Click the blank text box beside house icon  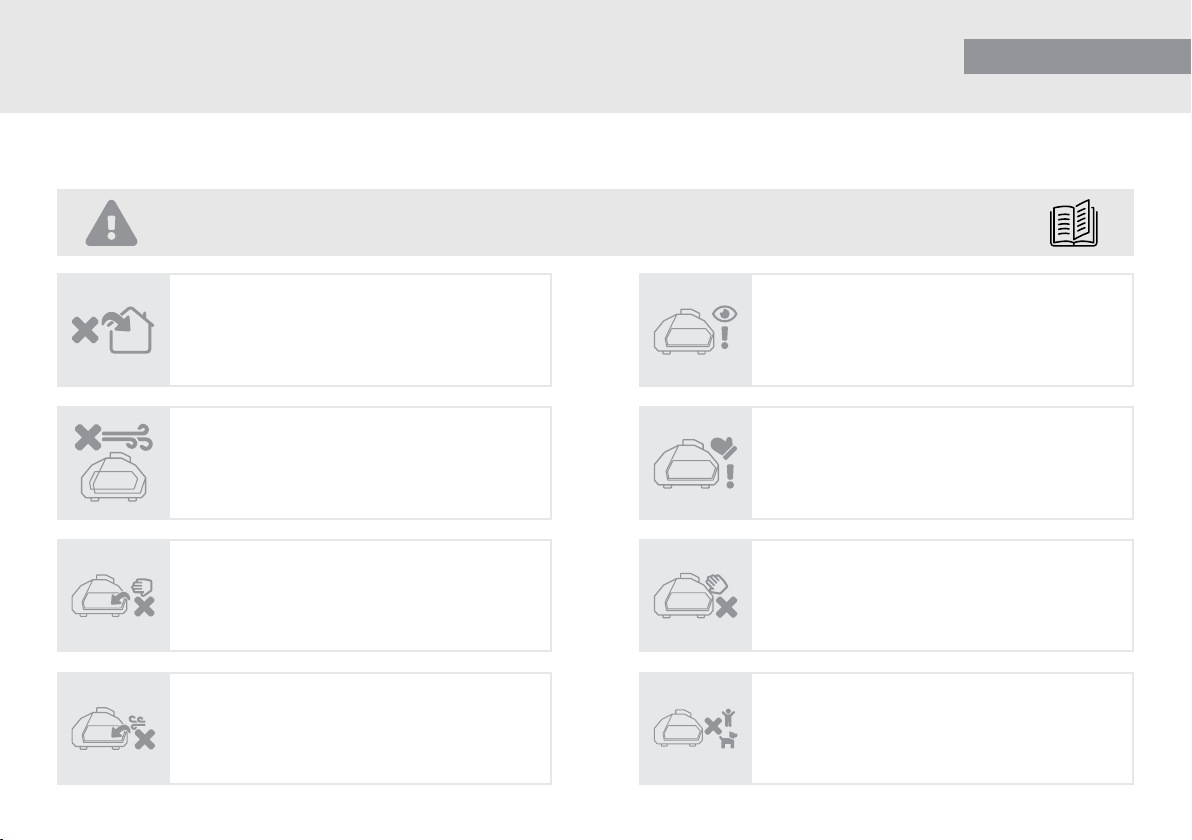click(360, 330)
